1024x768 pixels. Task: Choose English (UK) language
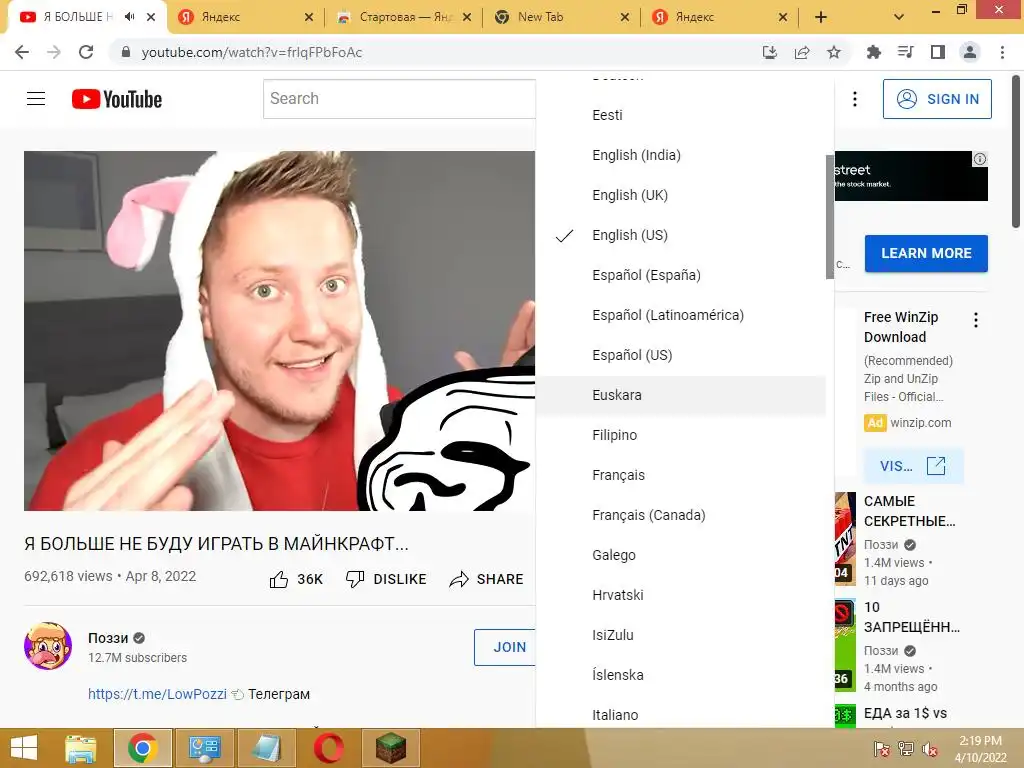(680, 195)
